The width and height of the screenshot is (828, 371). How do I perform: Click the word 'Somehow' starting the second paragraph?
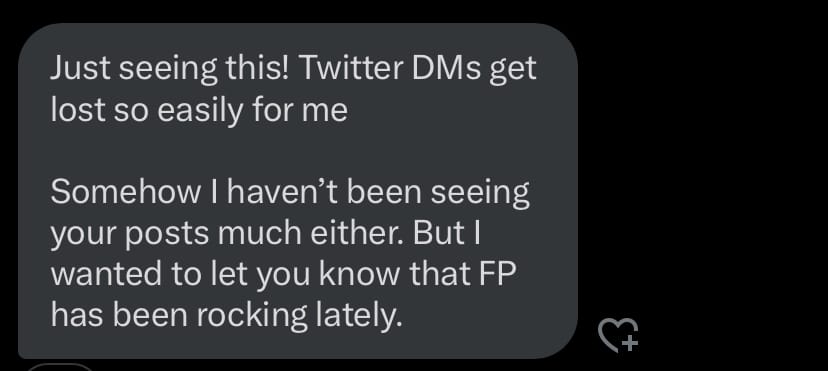coord(126,192)
